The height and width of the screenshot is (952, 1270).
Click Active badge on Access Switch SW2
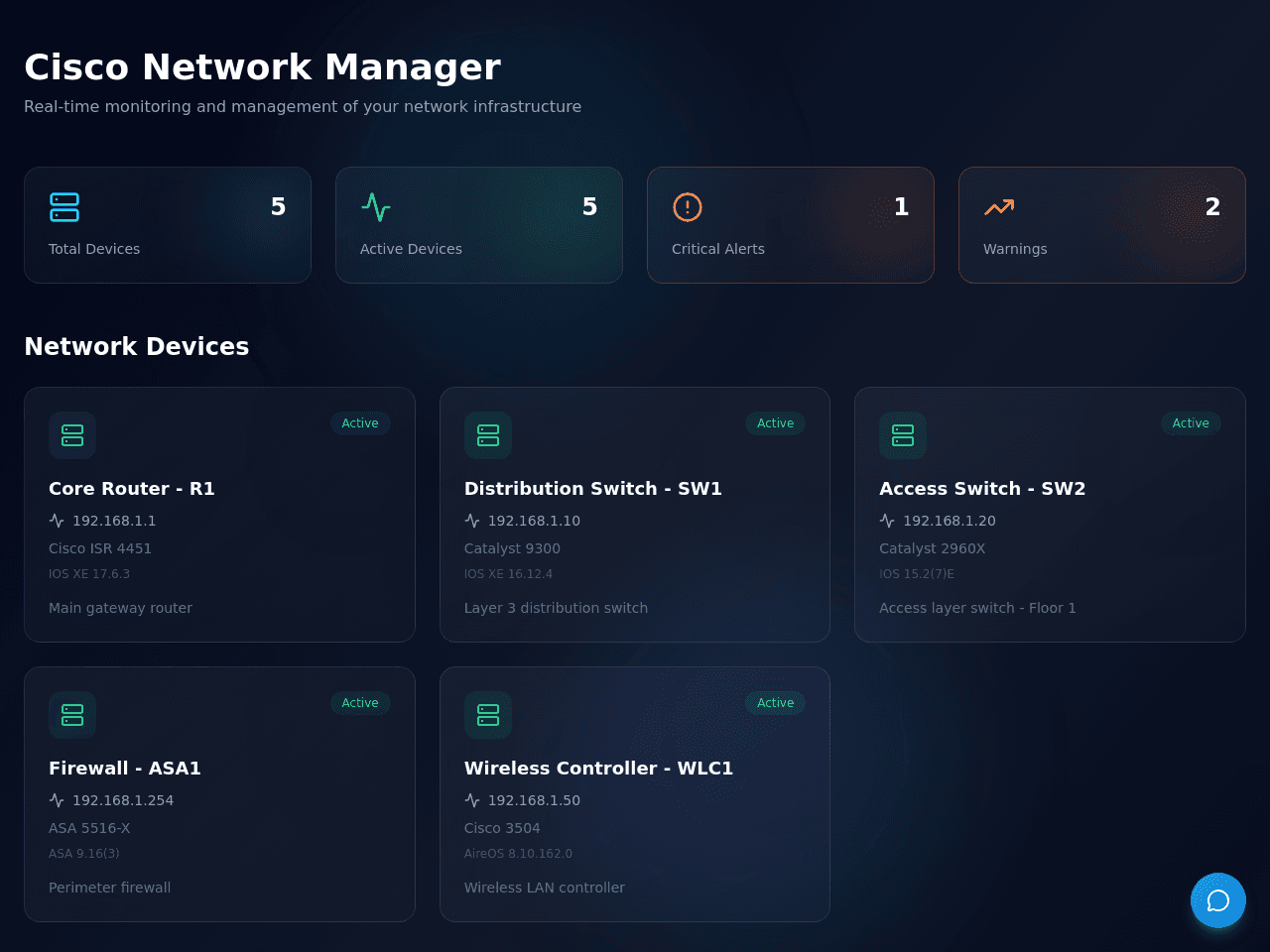1191,423
